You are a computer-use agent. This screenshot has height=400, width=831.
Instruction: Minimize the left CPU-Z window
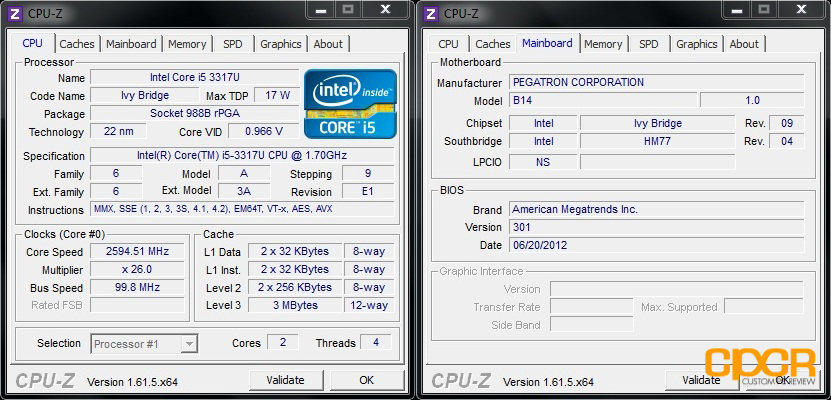click(320, 9)
